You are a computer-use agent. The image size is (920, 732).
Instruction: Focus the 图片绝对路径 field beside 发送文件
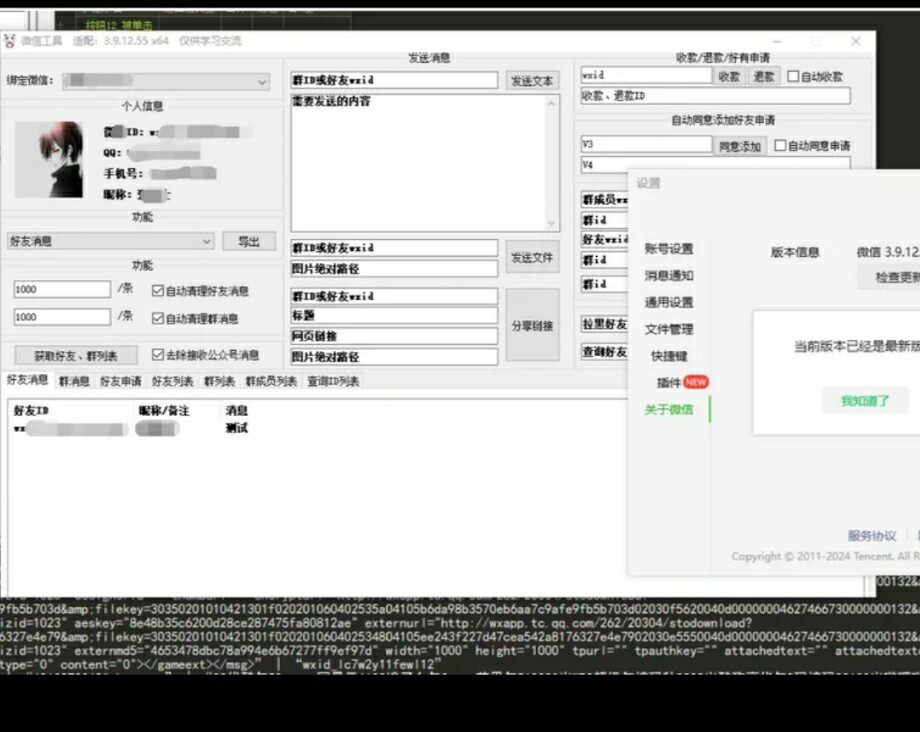394,269
